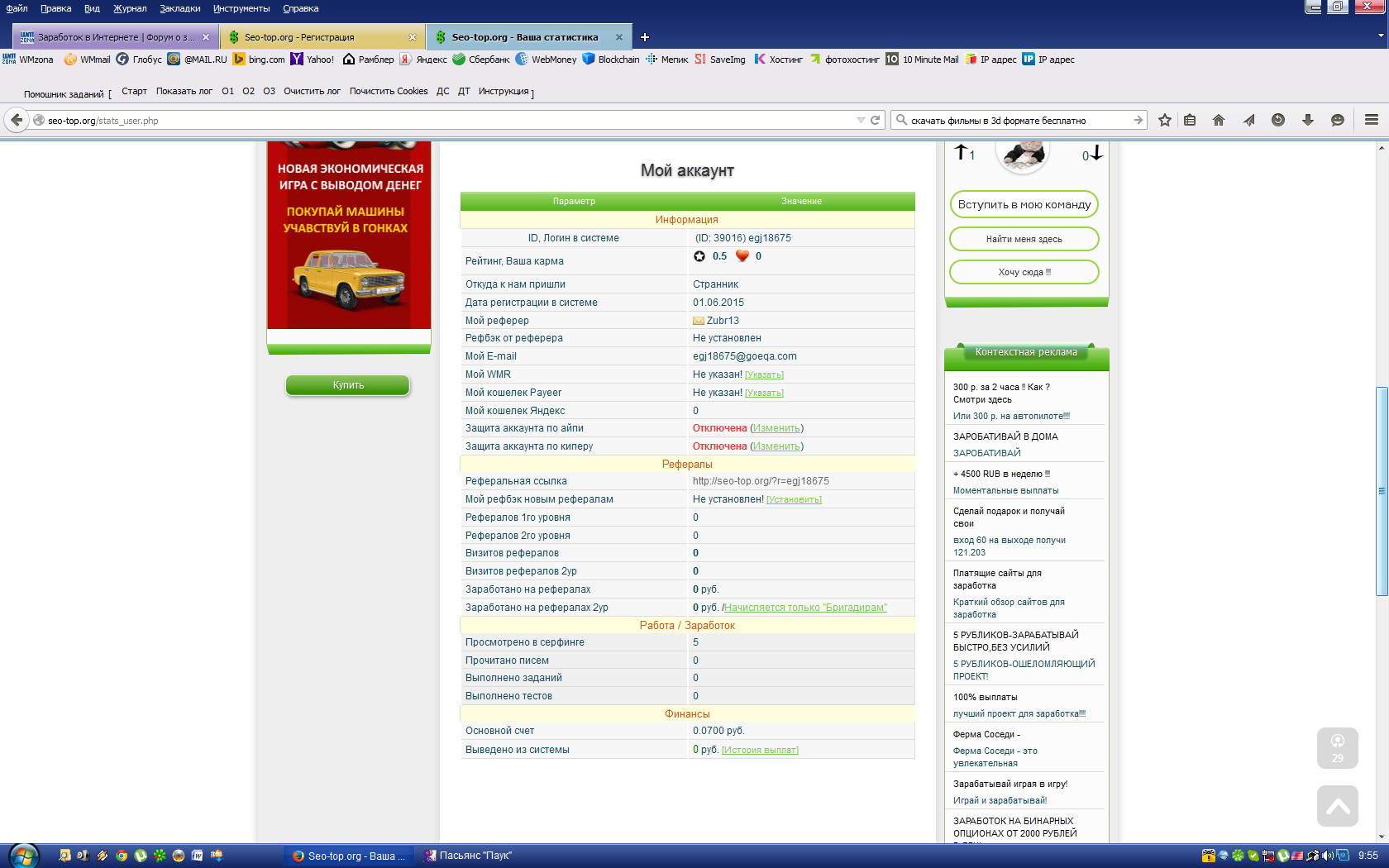Image resolution: width=1389 pixels, height=868 pixels.
Task: Click the search go arrow
Action: coord(1138,120)
